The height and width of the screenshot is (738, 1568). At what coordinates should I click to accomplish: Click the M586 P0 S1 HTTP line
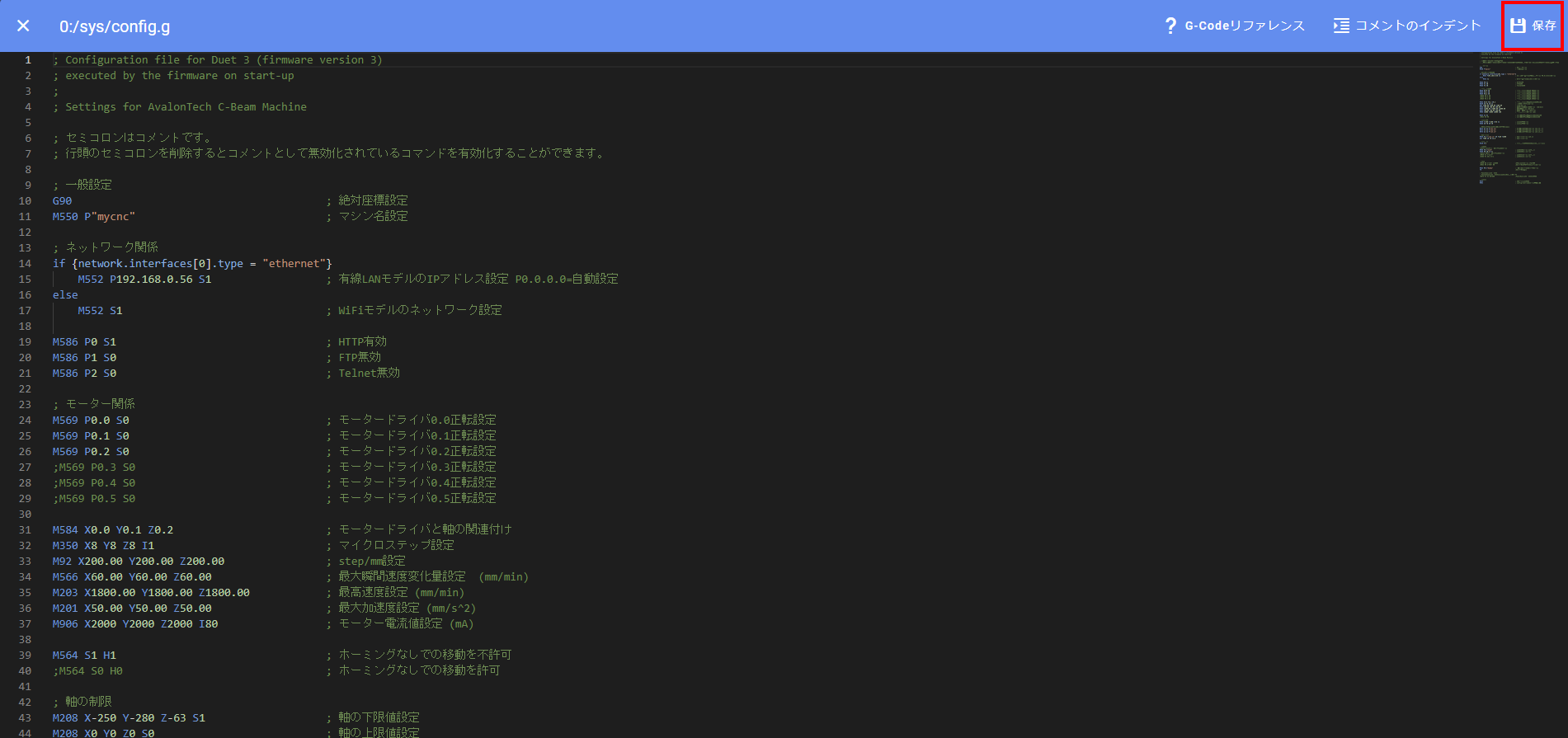[84, 342]
